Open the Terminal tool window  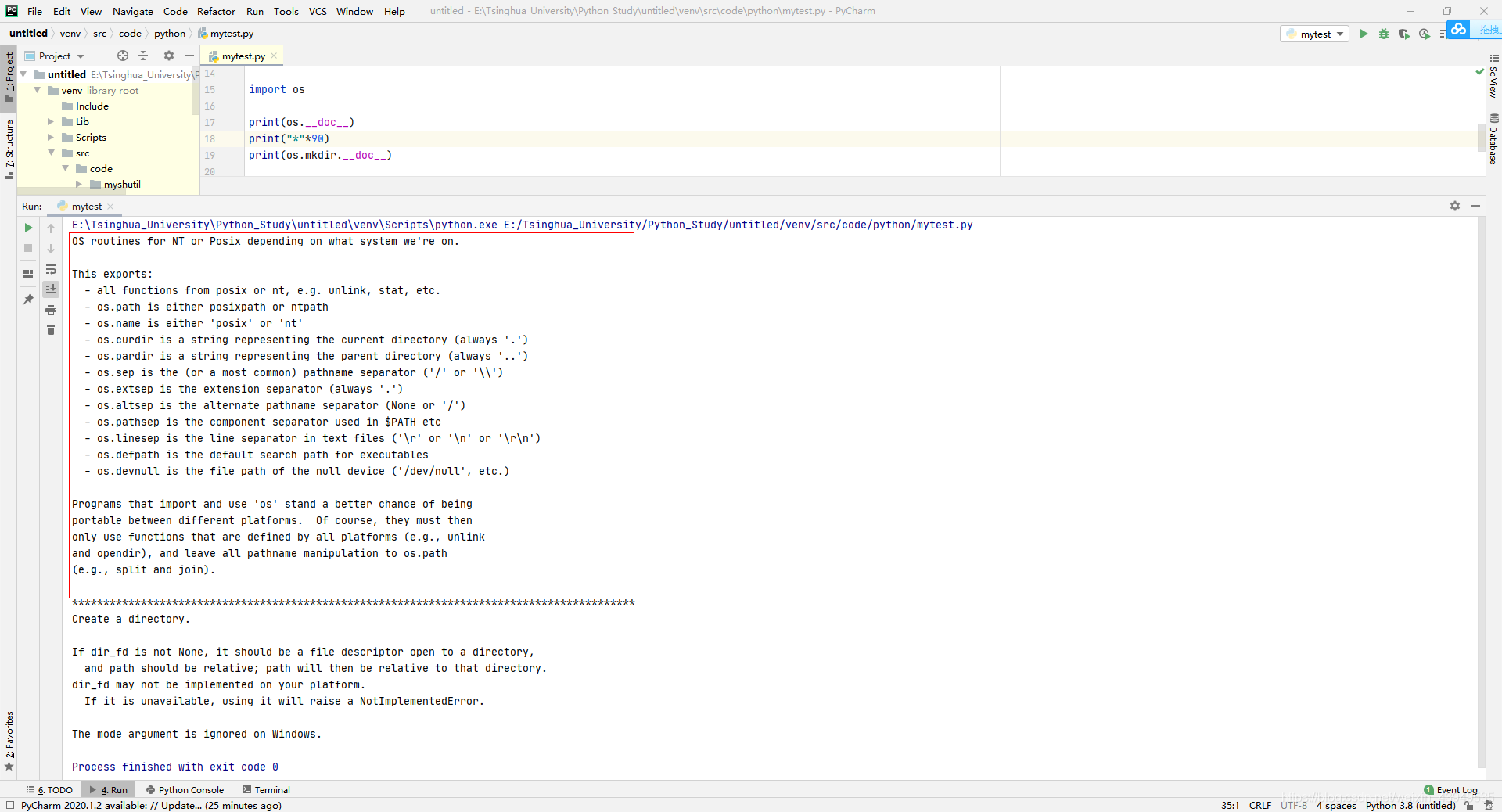point(266,790)
